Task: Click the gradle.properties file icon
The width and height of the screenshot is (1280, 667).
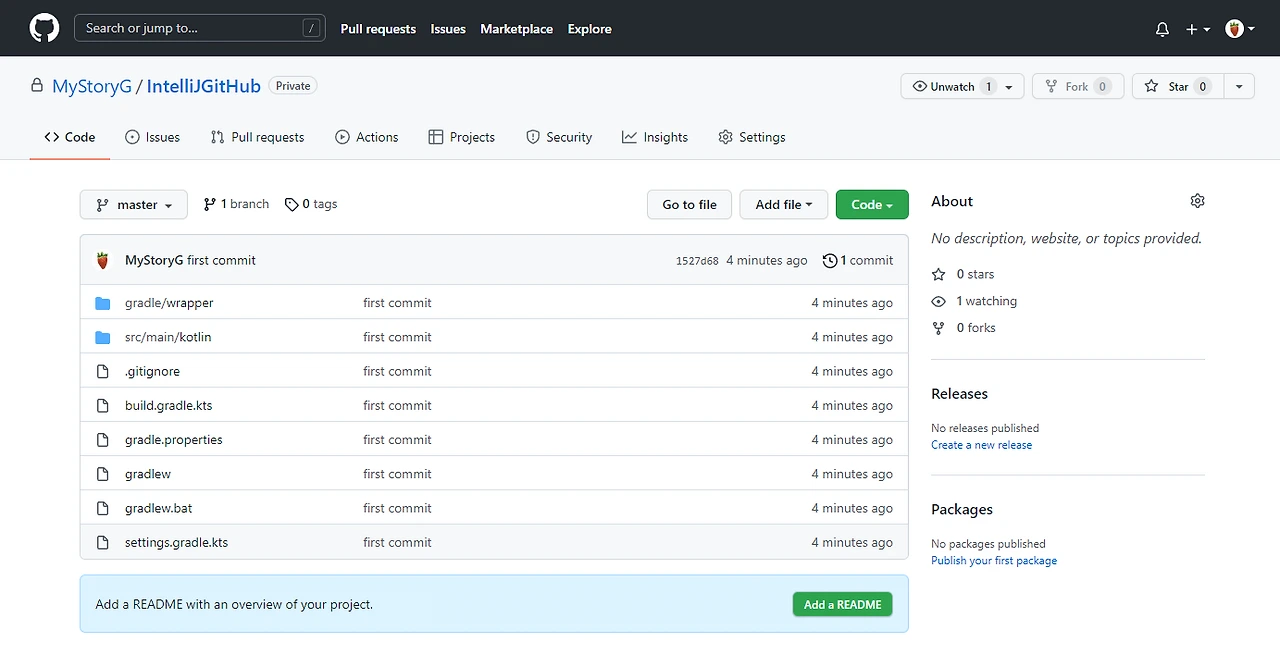Action: pos(102,440)
